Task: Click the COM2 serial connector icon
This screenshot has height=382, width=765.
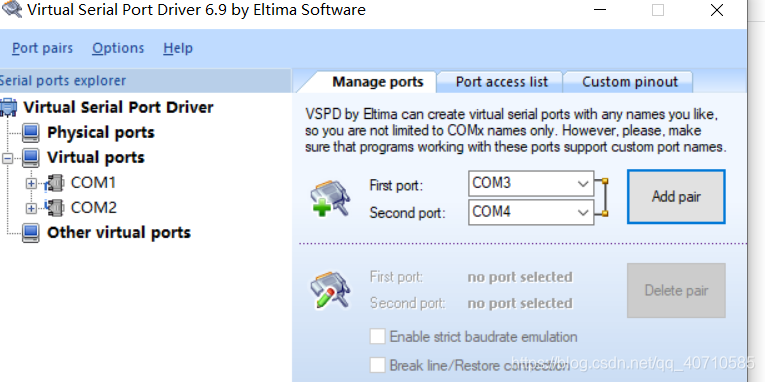Action: pyautogui.click(x=54, y=207)
